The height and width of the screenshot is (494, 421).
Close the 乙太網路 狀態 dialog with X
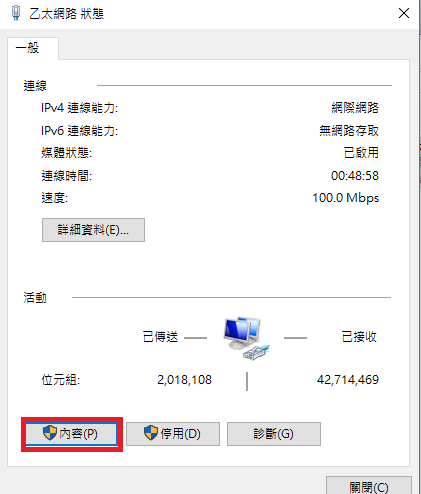pos(404,13)
